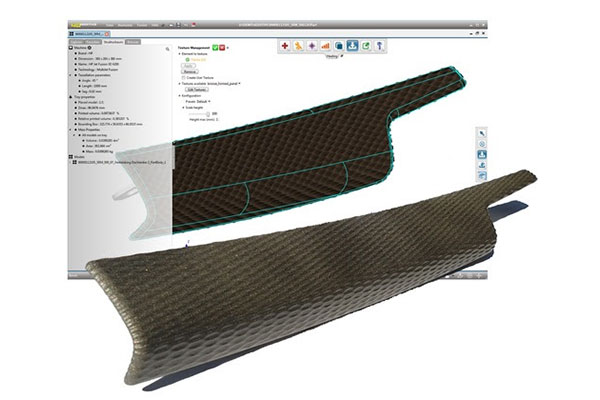The height and width of the screenshot is (400, 600).
Task: Click the green selected-element indicator under Element to texture
Action: (x=188, y=60)
